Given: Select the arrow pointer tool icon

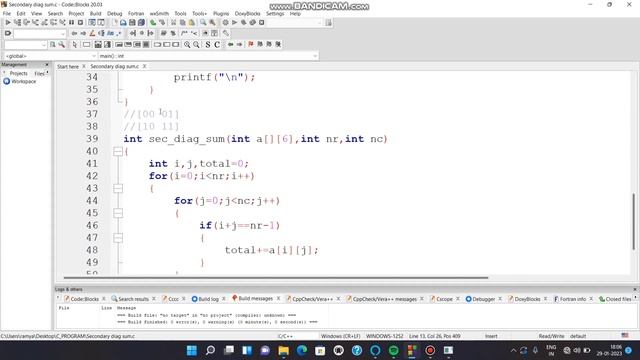Looking at the screenshot, I should [75, 44].
